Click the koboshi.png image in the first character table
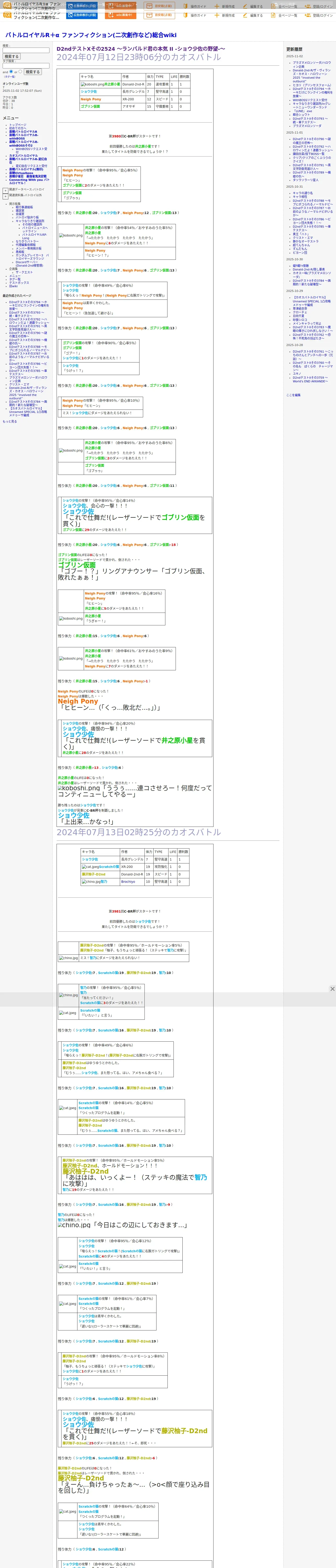The height and width of the screenshot is (1568, 336). click(x=92, y=85)
